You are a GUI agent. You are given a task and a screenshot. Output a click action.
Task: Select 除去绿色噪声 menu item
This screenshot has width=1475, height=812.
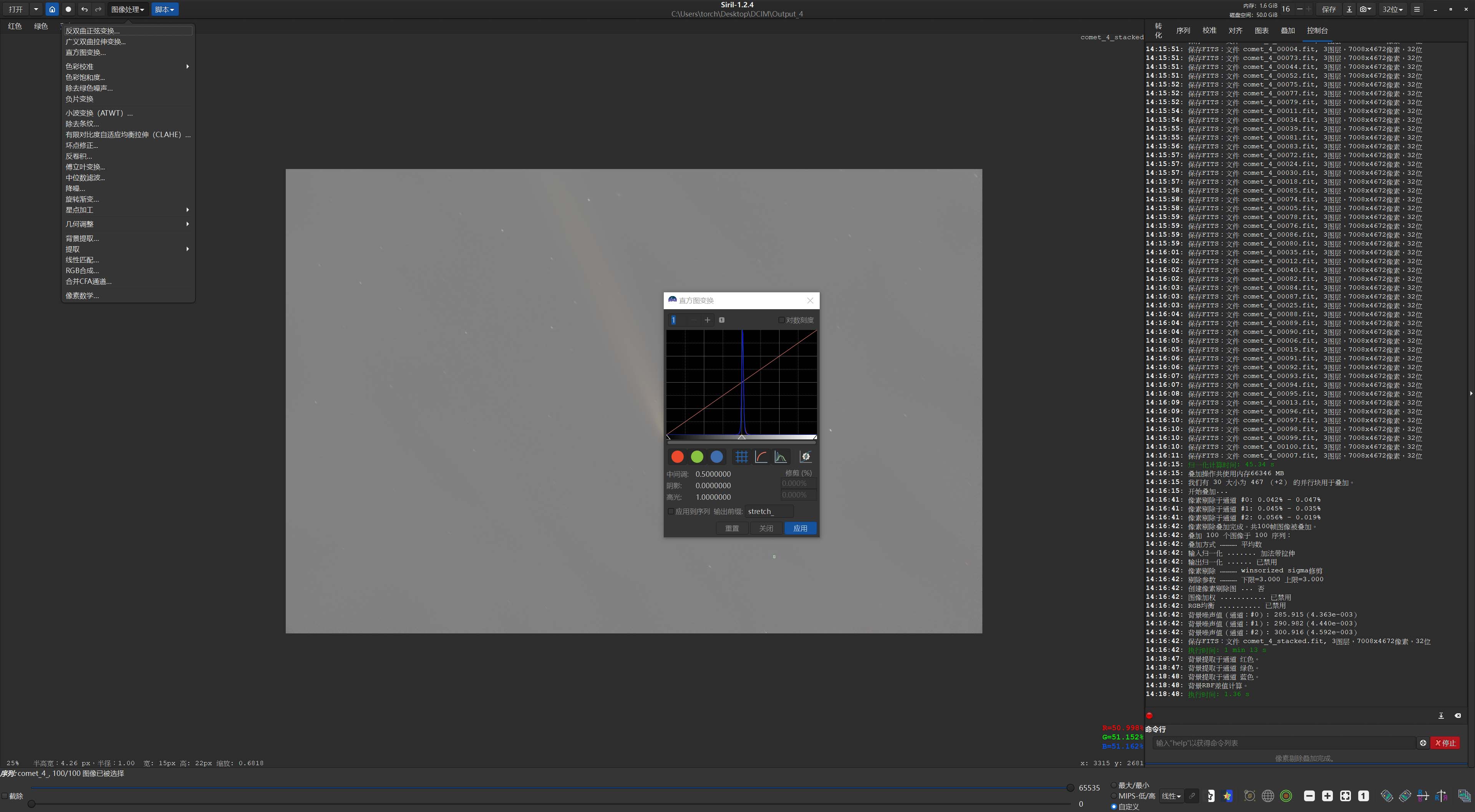[128, 88]
